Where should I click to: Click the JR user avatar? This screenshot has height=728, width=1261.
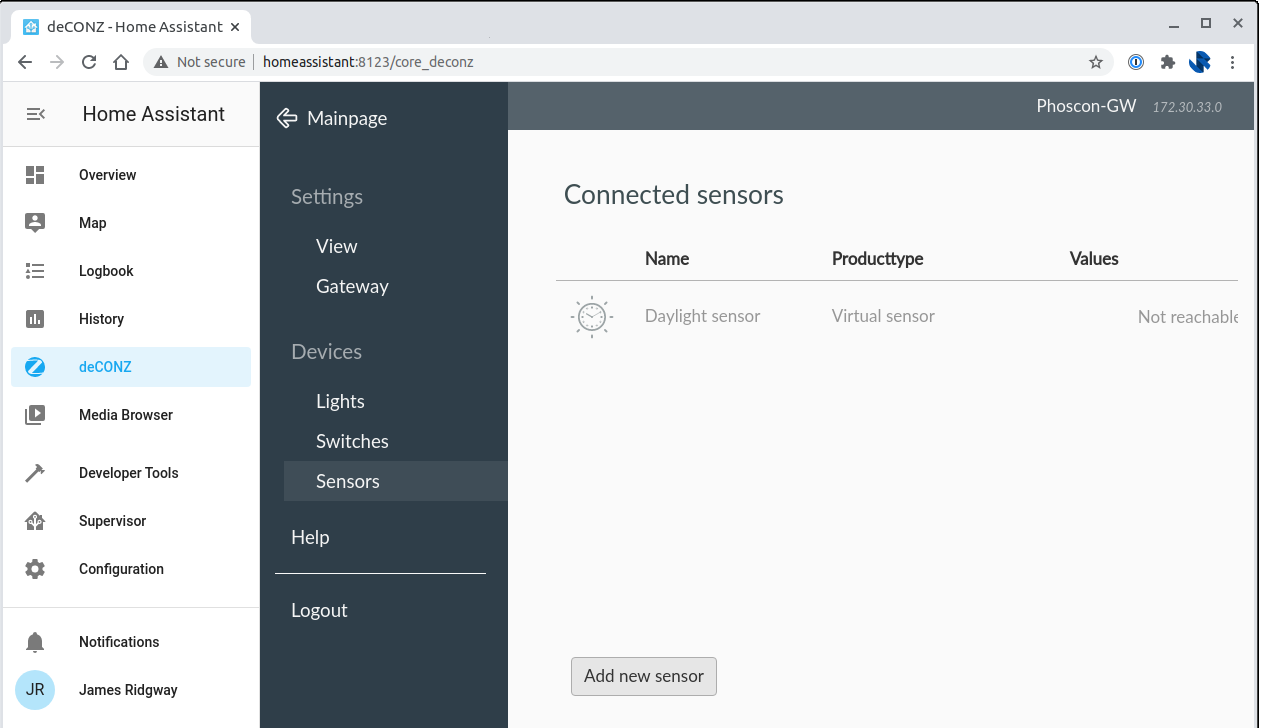coord(35,690)
